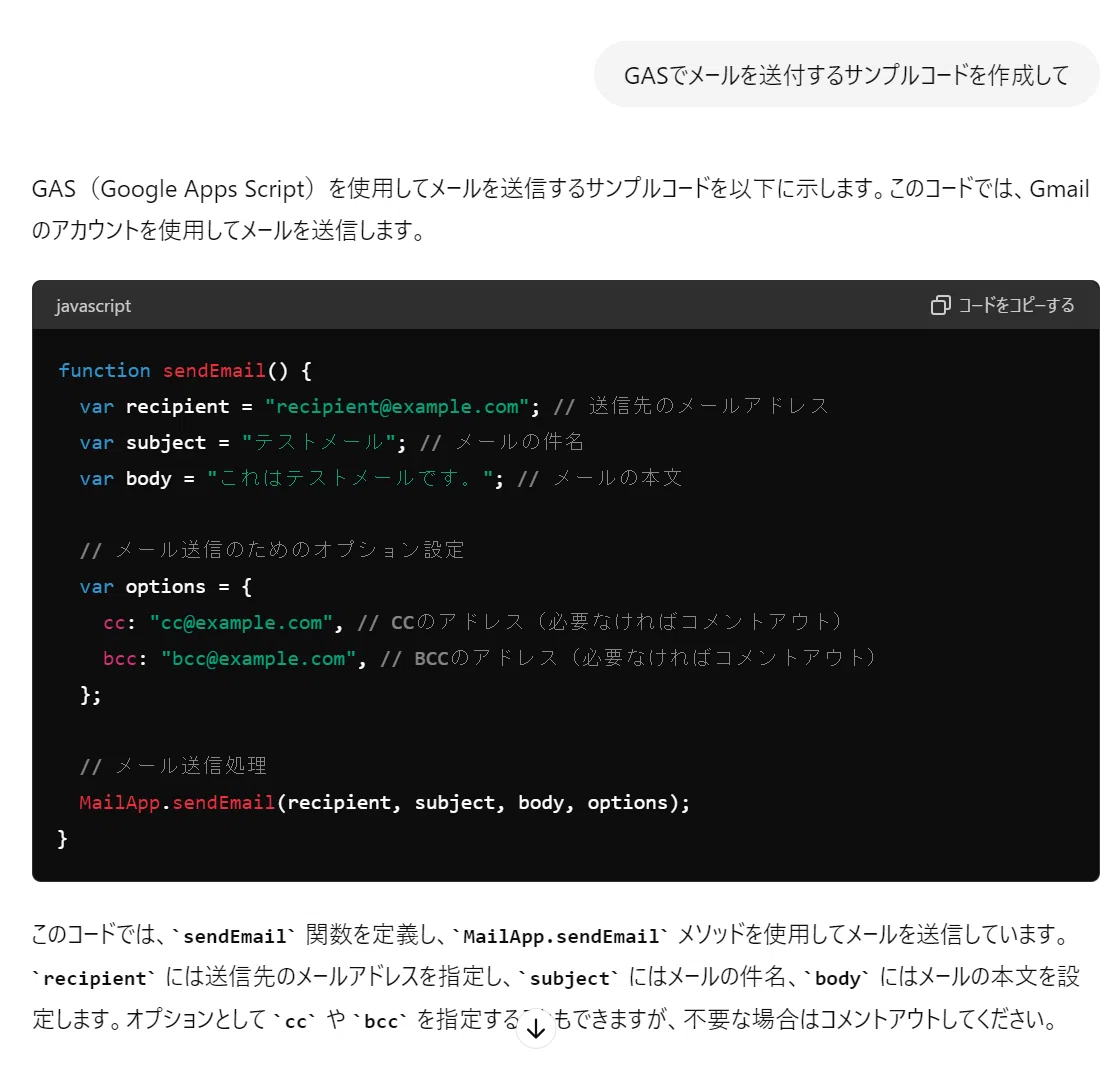The image size is (1112, 1068).
Task: Click the inline code `subject` in explanation
Action: 569,979
